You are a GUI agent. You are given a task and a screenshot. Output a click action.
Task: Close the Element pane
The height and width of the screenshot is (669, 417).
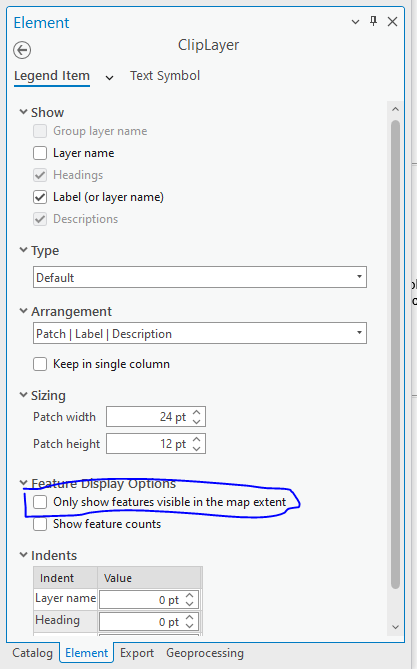pyautogui.click(x=392, y=21)
